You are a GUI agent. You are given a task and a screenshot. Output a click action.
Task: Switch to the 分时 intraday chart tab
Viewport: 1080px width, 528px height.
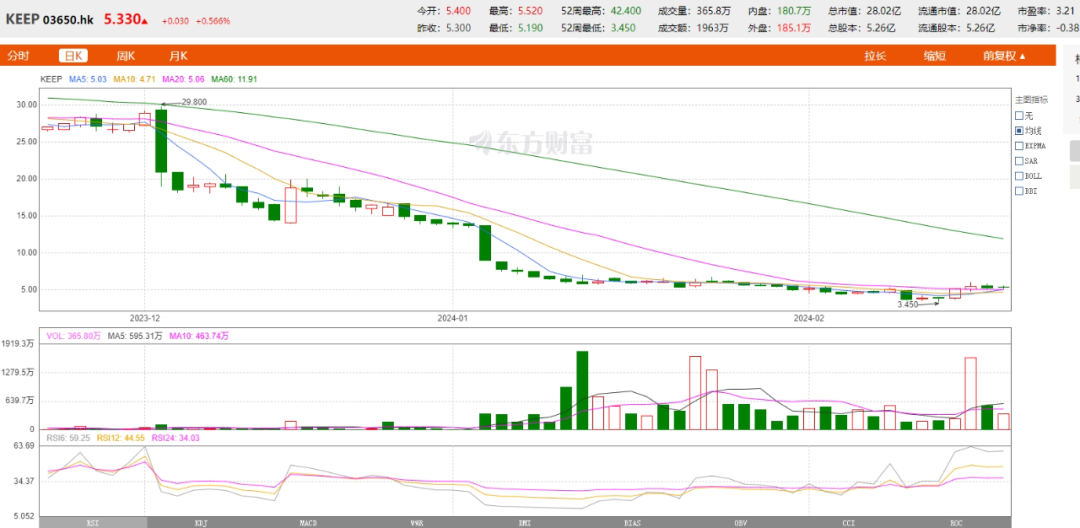tap(19, 56)
